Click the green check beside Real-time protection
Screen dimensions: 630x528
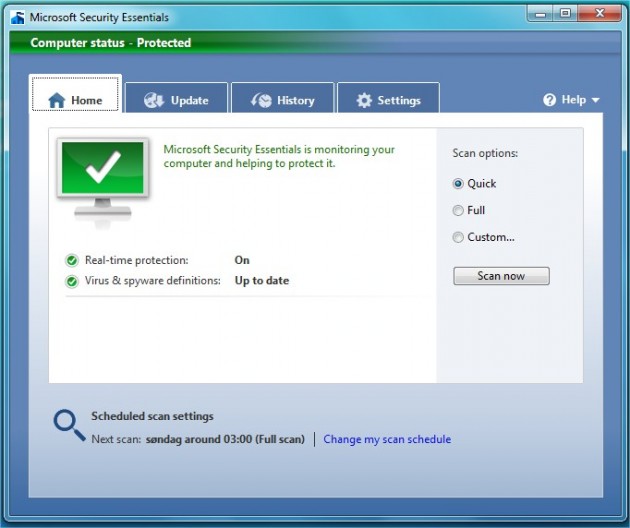[72, 261]
